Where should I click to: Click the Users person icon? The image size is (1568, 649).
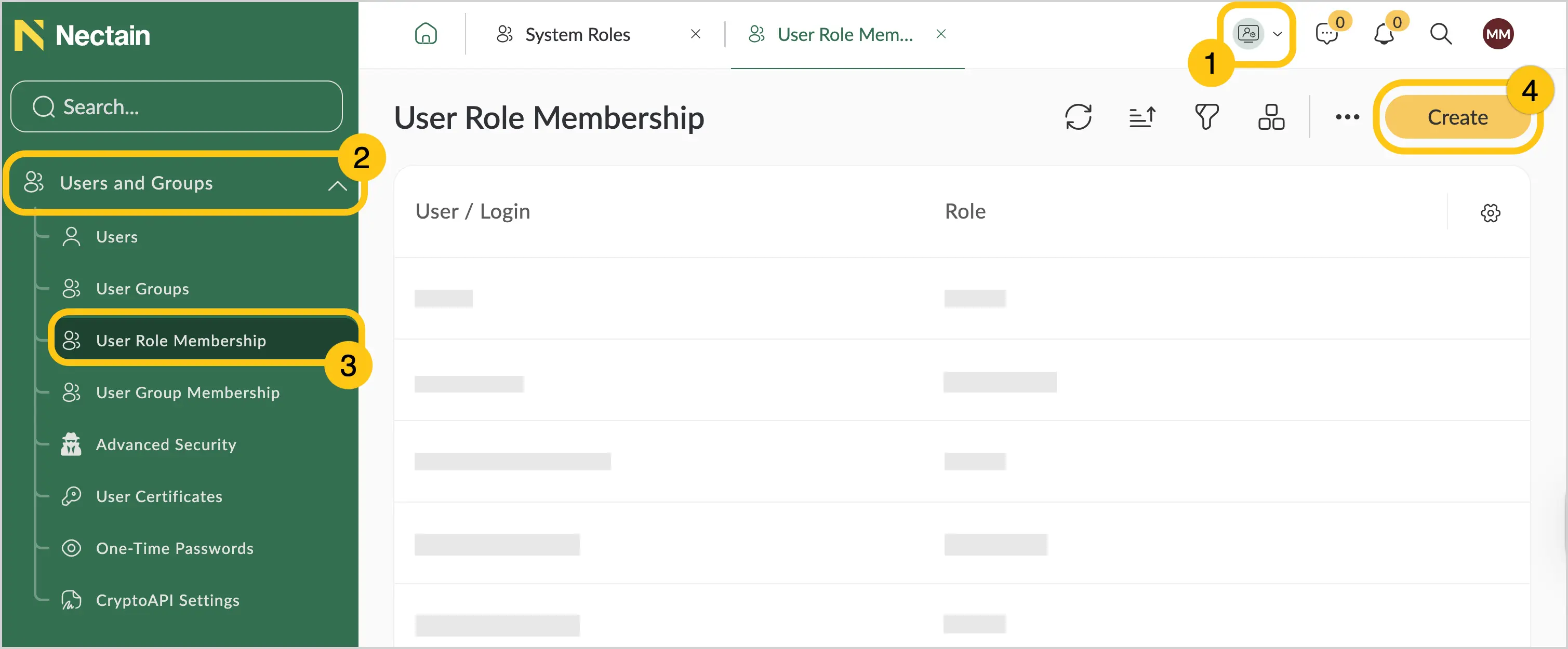[x=71, y=236]
